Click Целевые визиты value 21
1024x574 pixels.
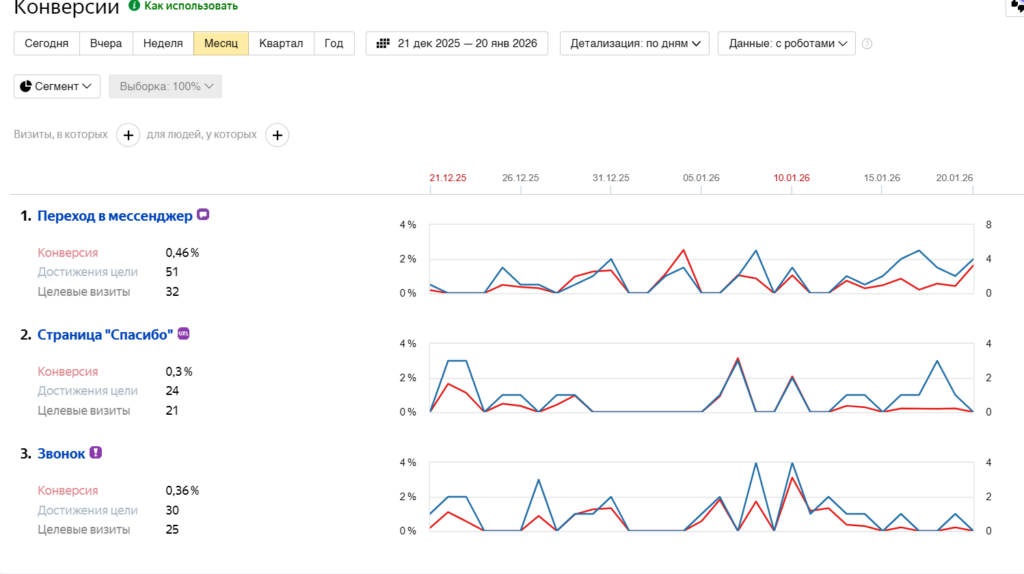point(172,411)
